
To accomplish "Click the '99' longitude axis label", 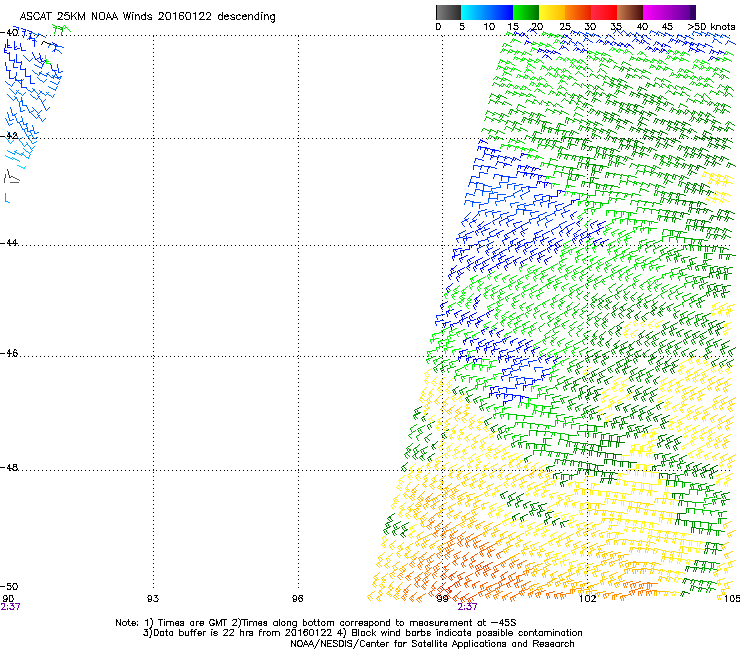I will click(442, 599).
